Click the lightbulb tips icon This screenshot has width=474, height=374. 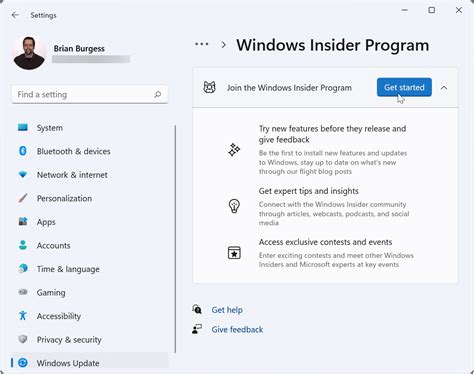[x=234, y=206]
